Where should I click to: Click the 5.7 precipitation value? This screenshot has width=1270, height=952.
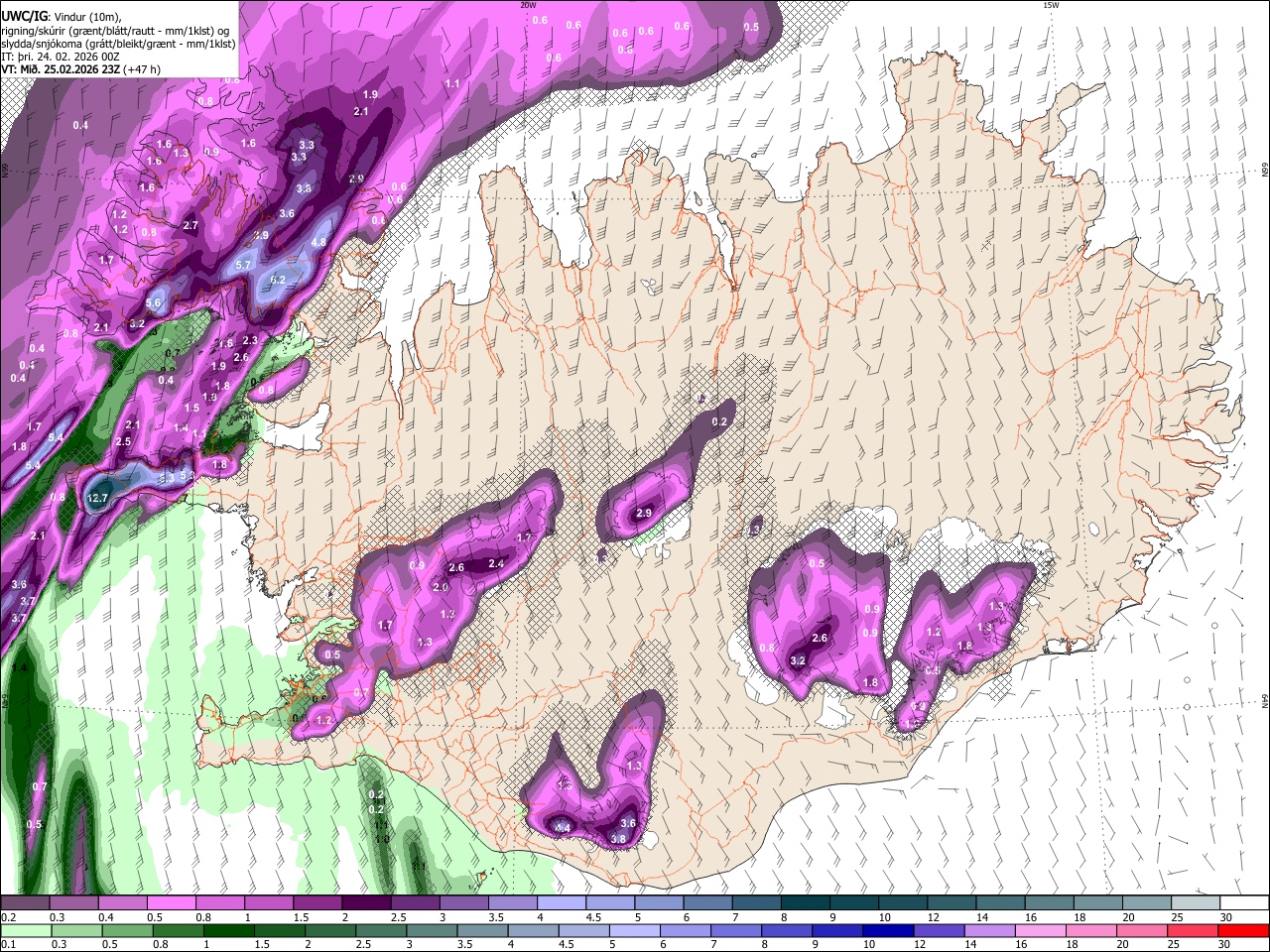pos(244,266)
